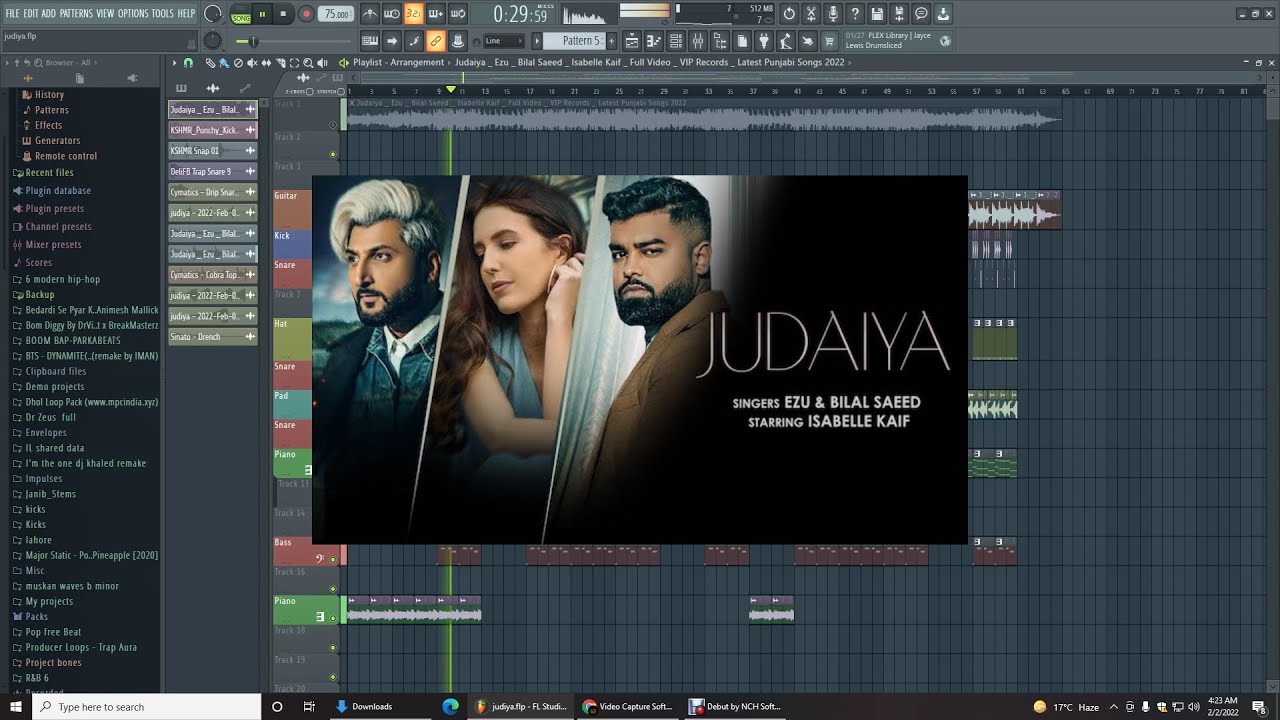Toggle the countdown before recording icon

(x=413, y=14)
